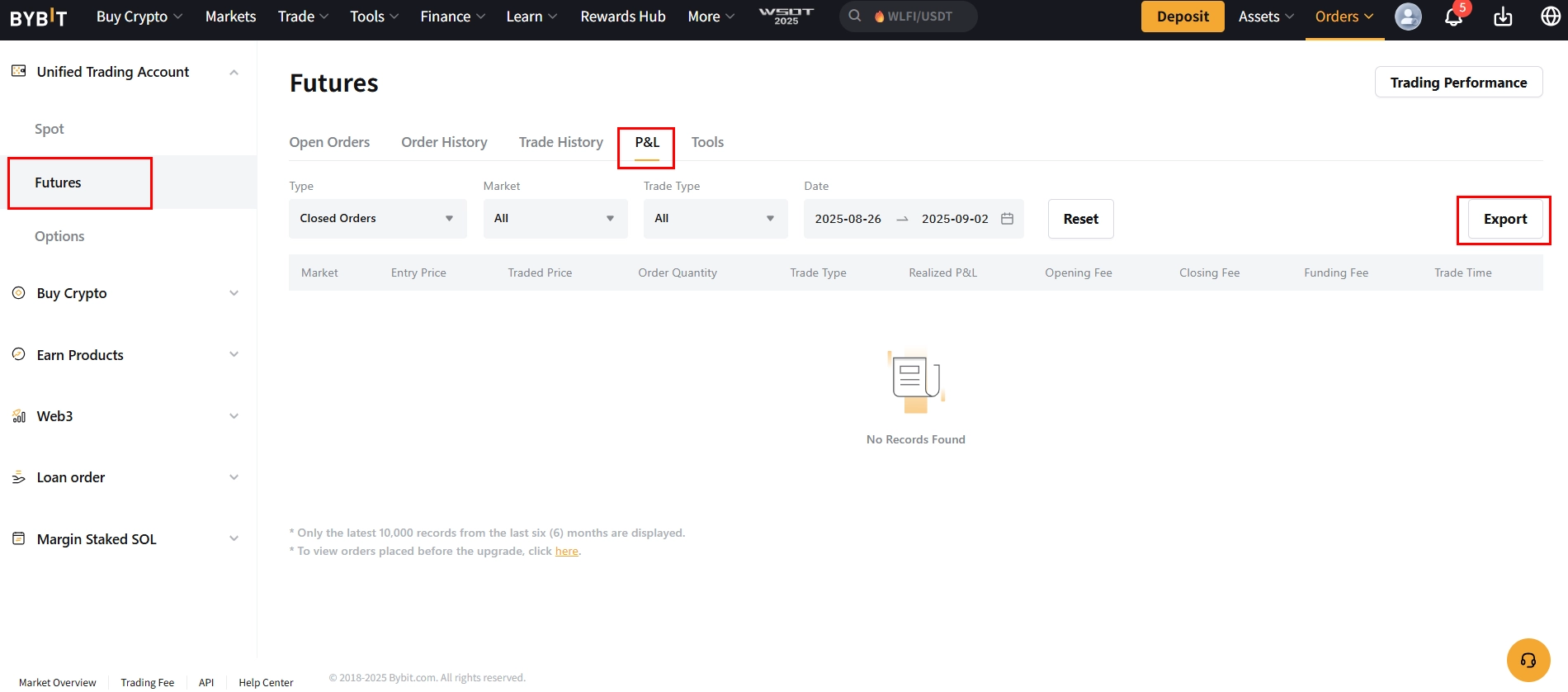The height and width of the screenshot is (692, 1568).
Task: Open the Assets menu
Action: point(1266,17)
